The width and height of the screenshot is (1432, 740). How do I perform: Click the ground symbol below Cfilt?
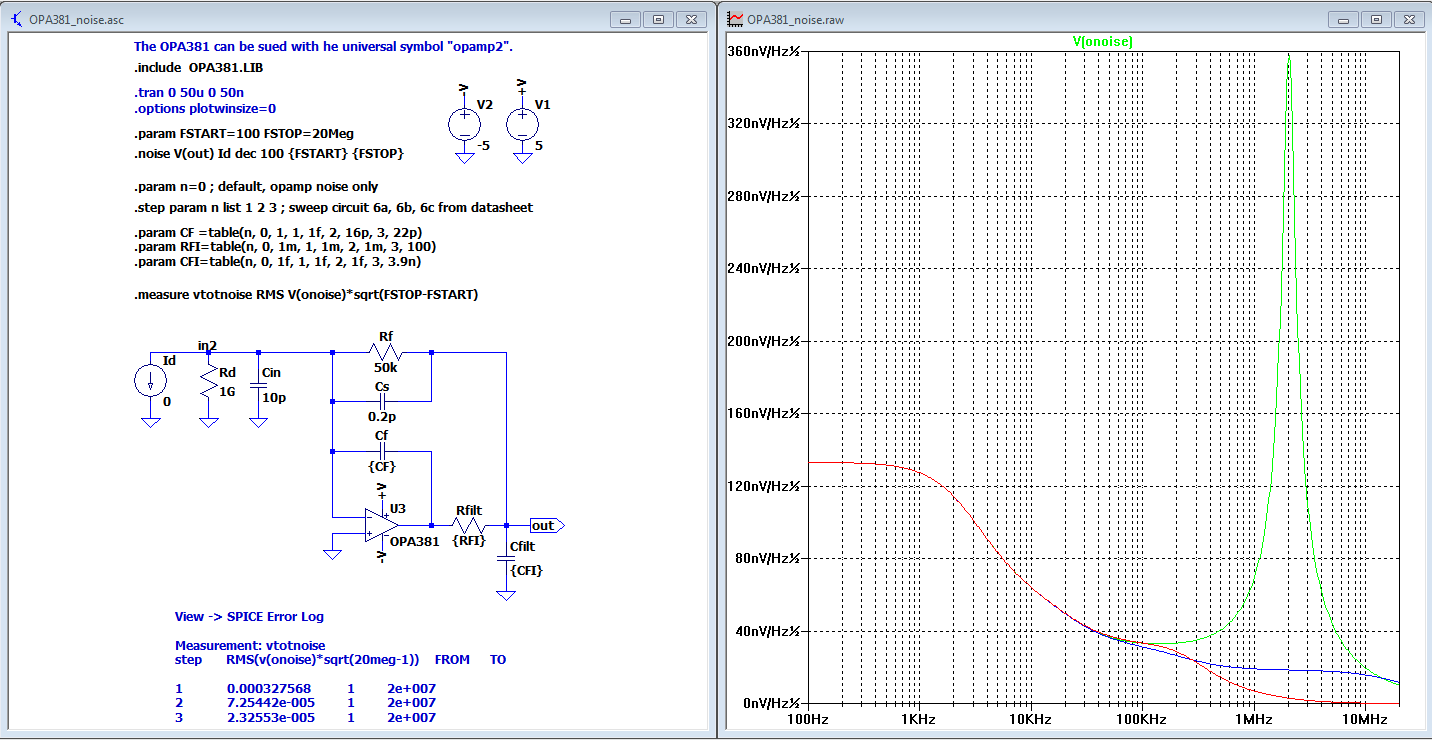506,595
